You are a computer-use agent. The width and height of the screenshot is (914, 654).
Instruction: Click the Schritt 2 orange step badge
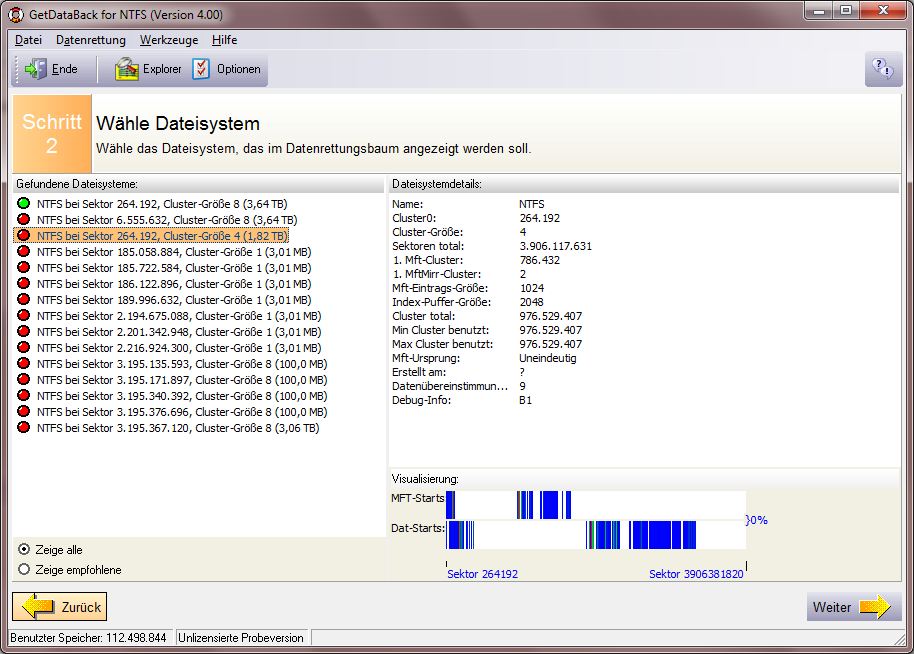coord(52,133)
